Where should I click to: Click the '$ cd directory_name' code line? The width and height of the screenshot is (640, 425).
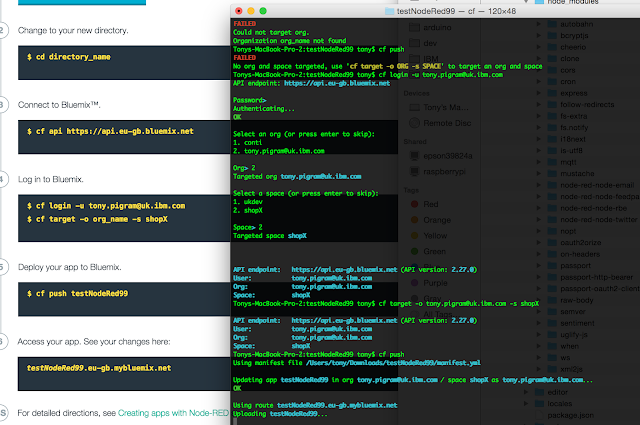69,57
